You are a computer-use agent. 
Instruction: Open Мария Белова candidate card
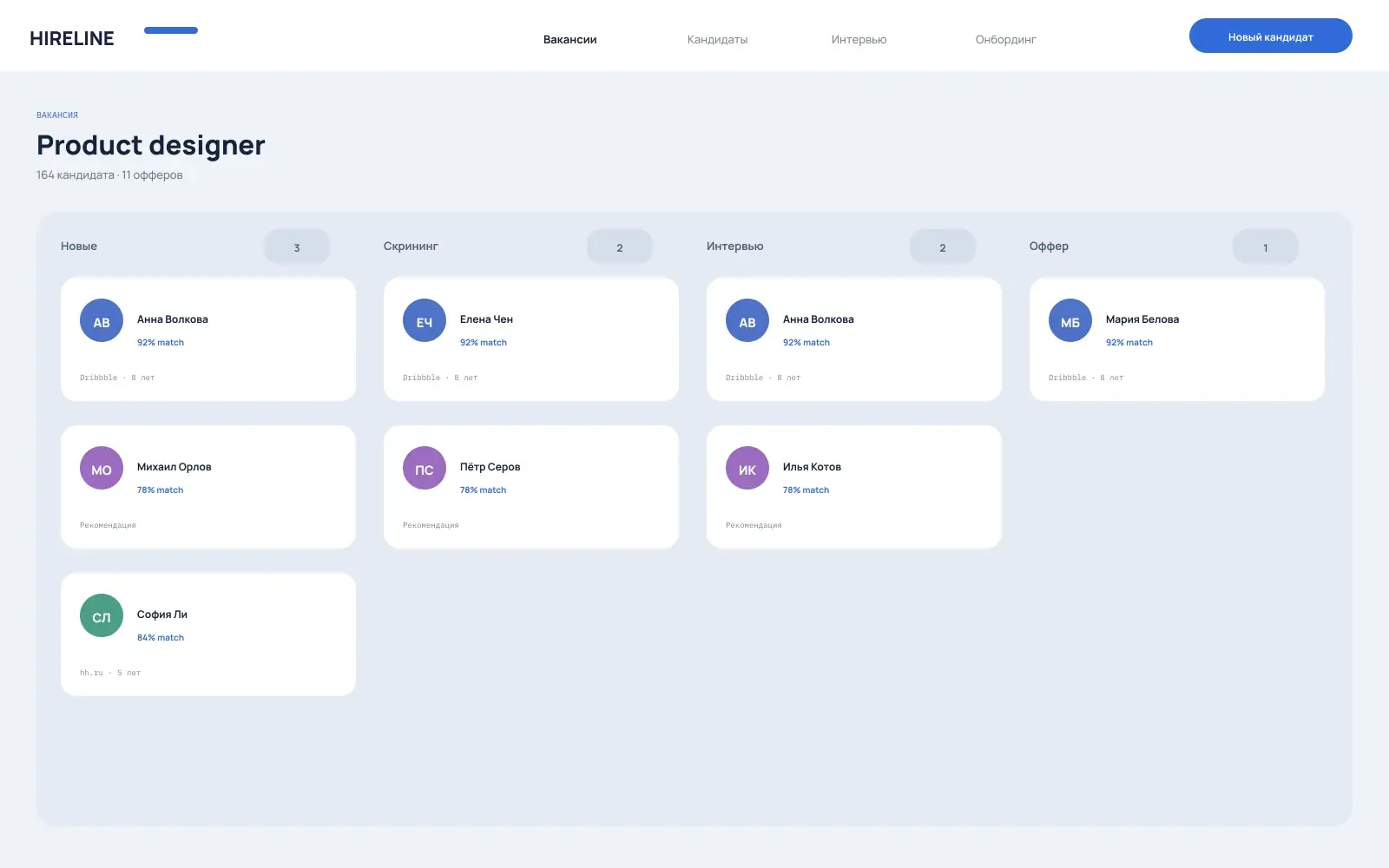1177,339
